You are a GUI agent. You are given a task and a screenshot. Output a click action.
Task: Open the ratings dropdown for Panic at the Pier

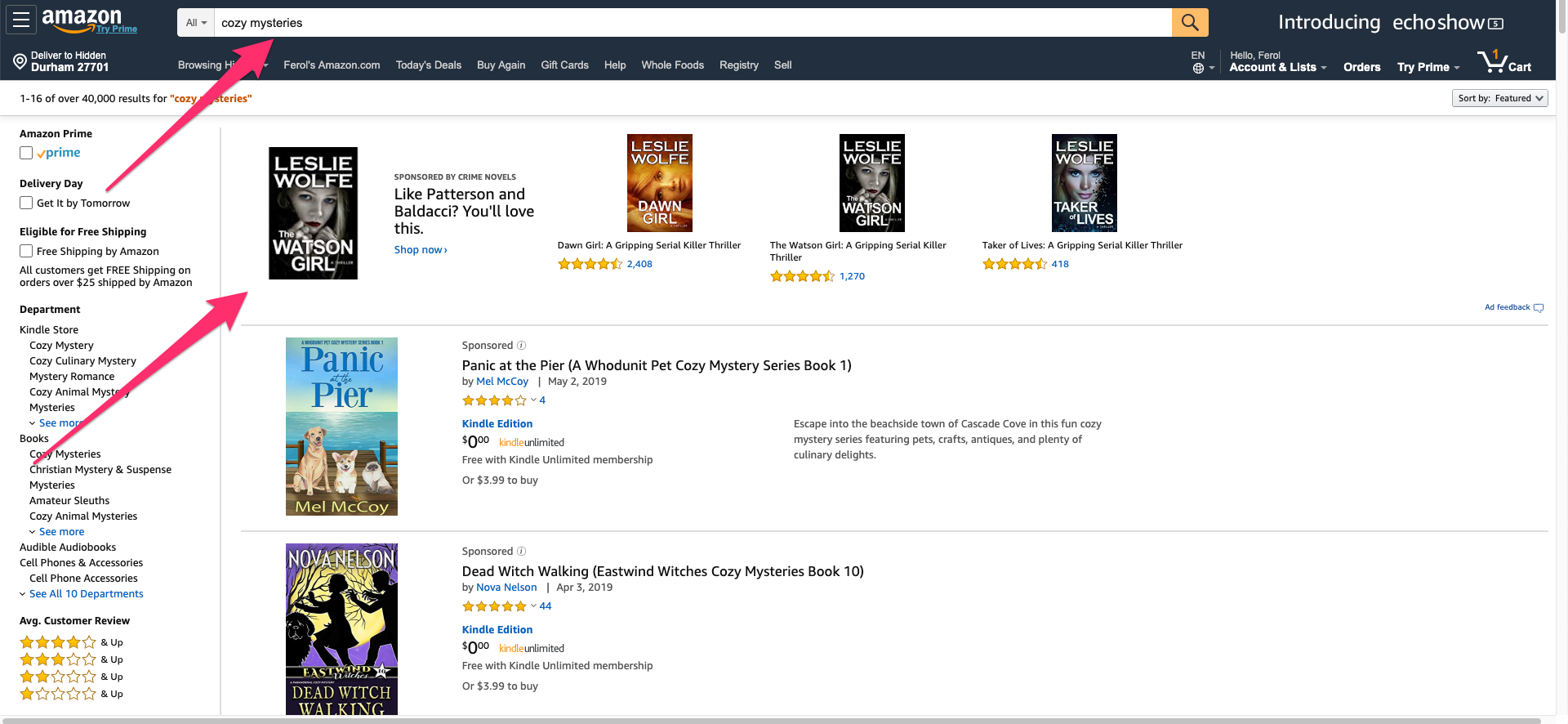click(533, 400)
